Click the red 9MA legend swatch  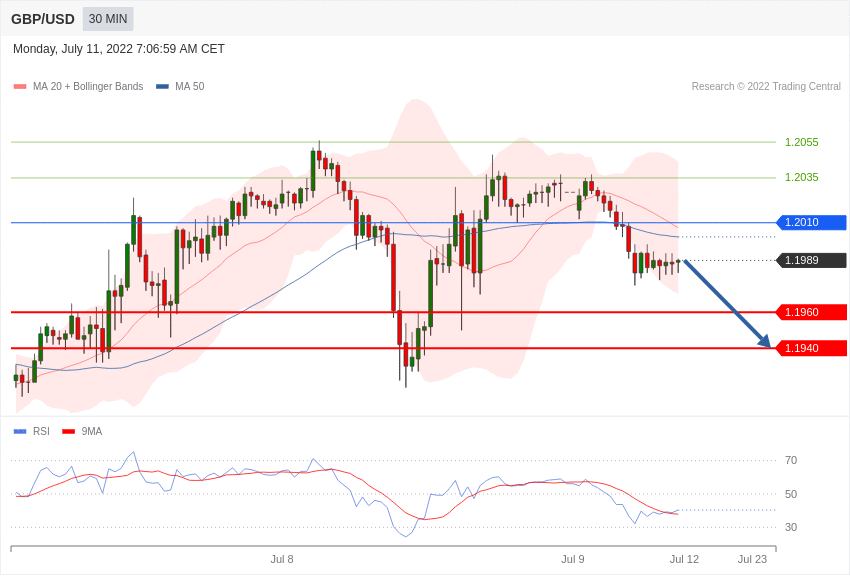coord(68,432)
